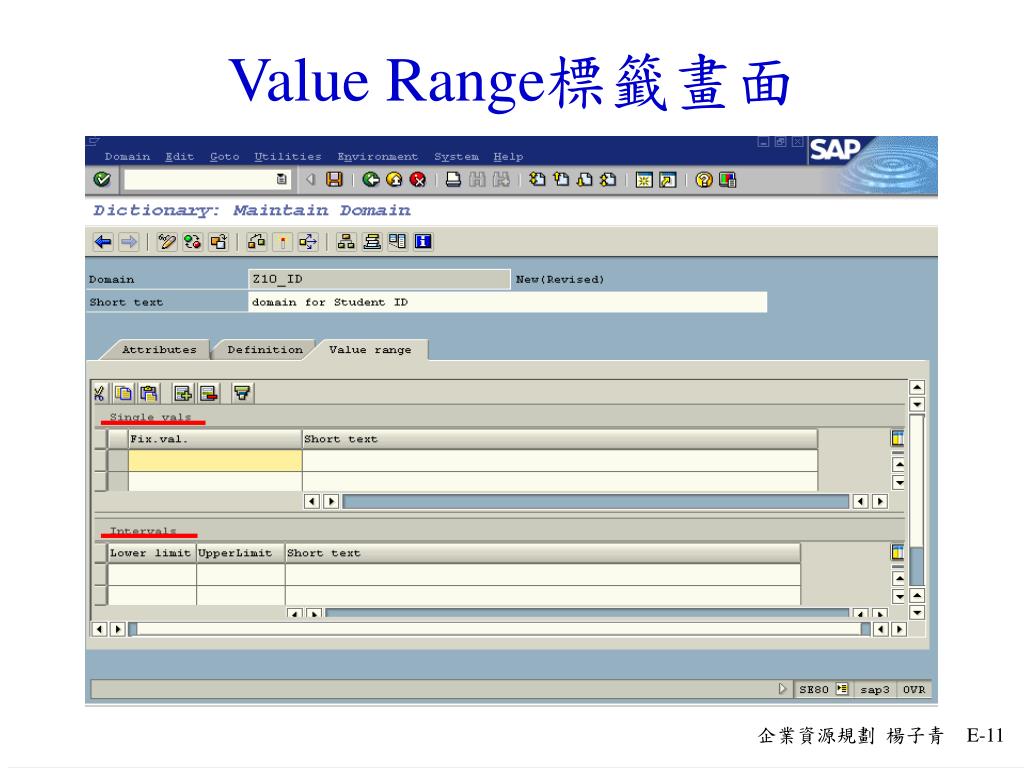1024x768 pixels.
Task: Click the Generate shortcut icon
Action: [667, 180]
